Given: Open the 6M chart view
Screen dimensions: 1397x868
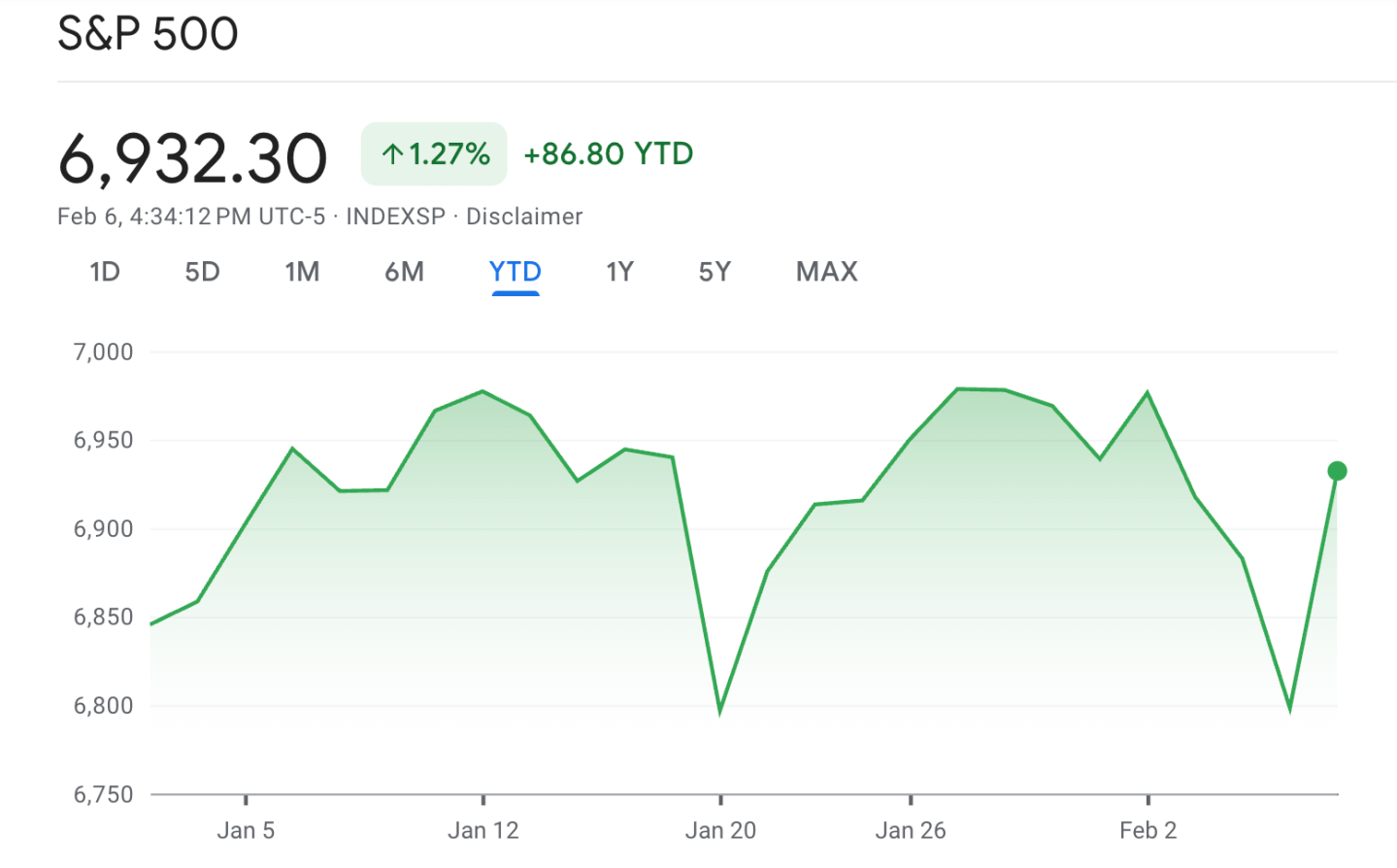Looking at the screenshot, I should pos(404,272).
